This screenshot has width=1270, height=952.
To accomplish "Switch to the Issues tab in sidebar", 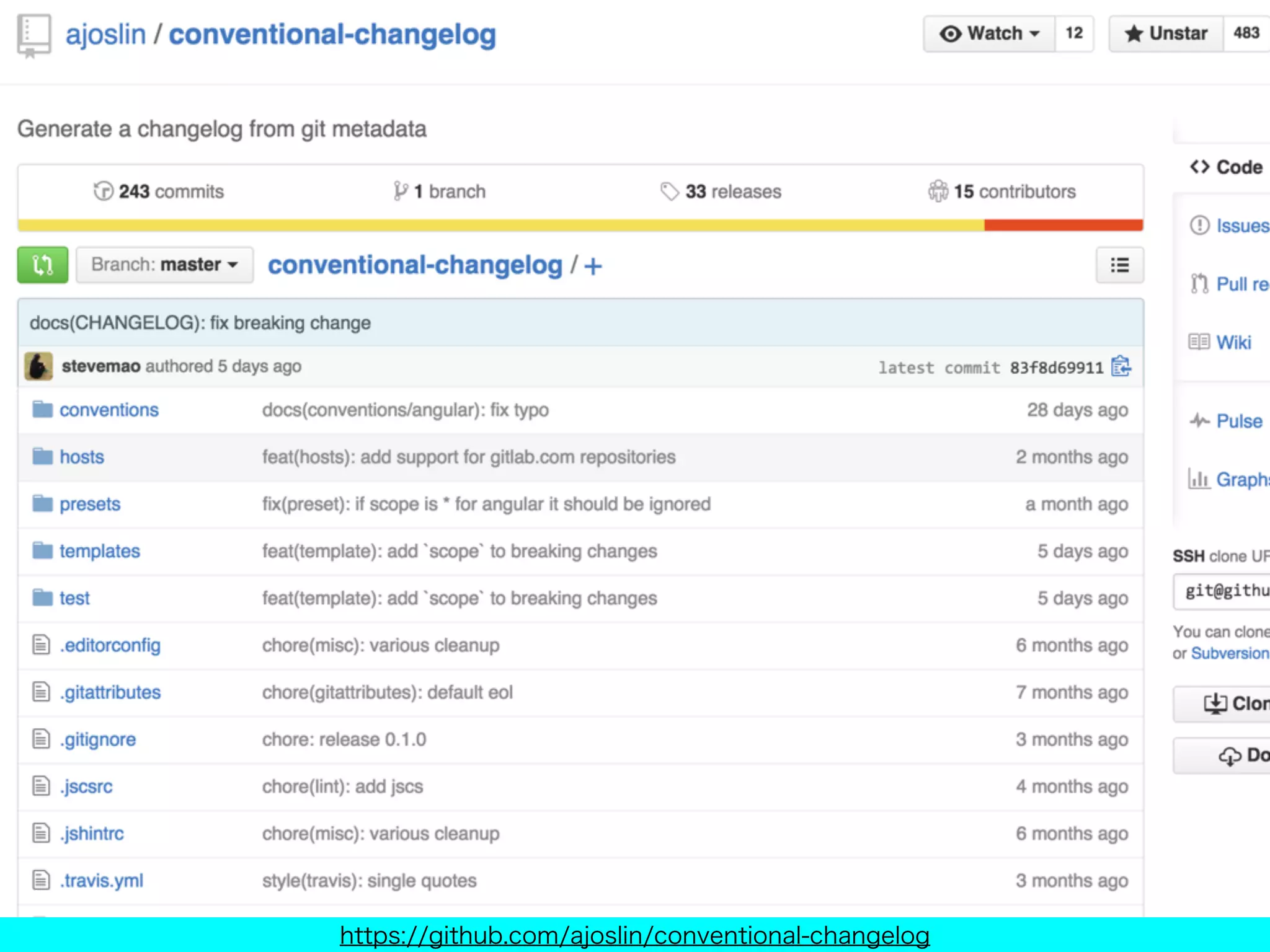I will click(x=1230, y=226).
